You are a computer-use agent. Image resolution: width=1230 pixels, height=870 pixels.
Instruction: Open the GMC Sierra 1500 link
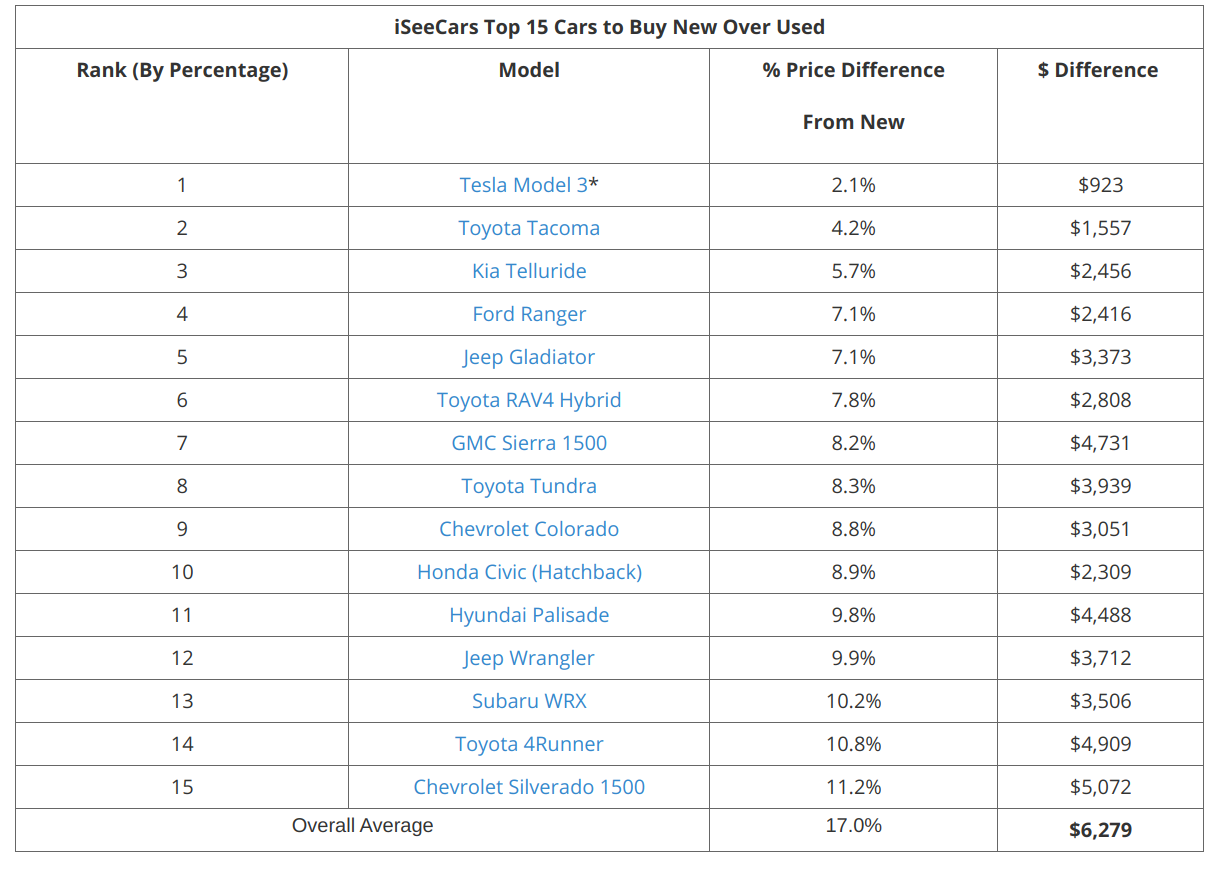529,443
